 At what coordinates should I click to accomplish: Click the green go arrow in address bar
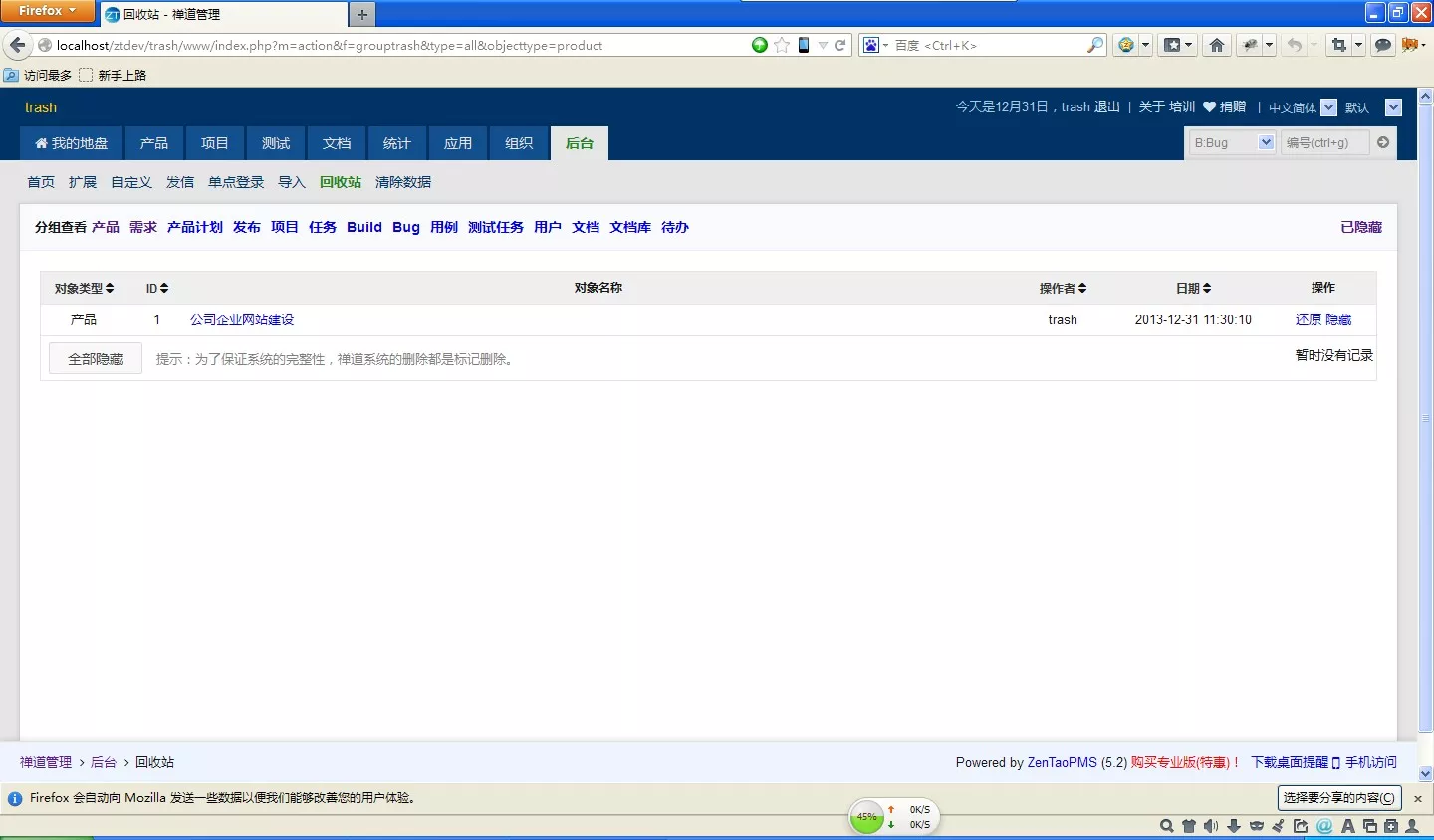760,45
